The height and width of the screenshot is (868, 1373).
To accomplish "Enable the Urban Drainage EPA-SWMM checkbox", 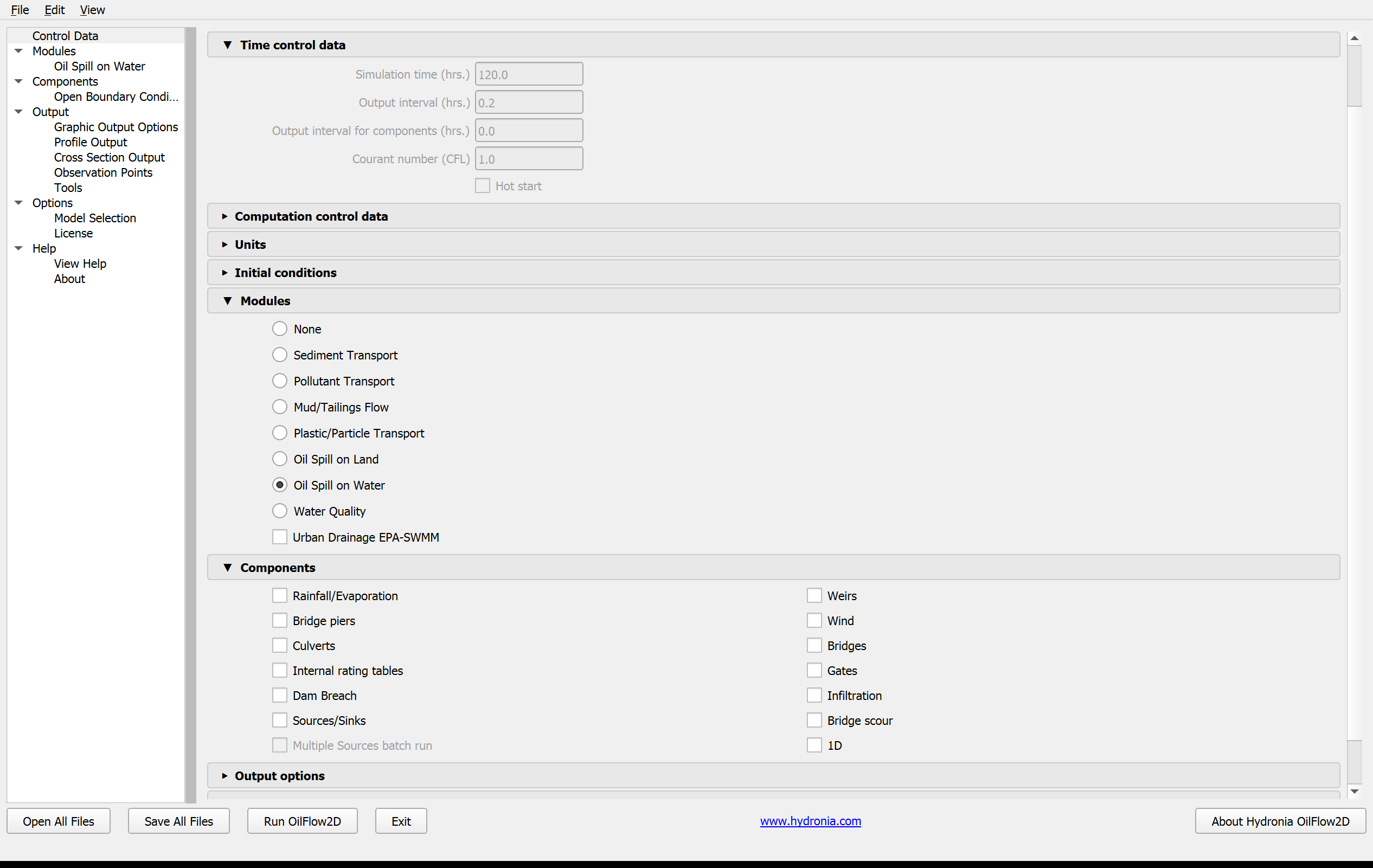I will [279, 537].
